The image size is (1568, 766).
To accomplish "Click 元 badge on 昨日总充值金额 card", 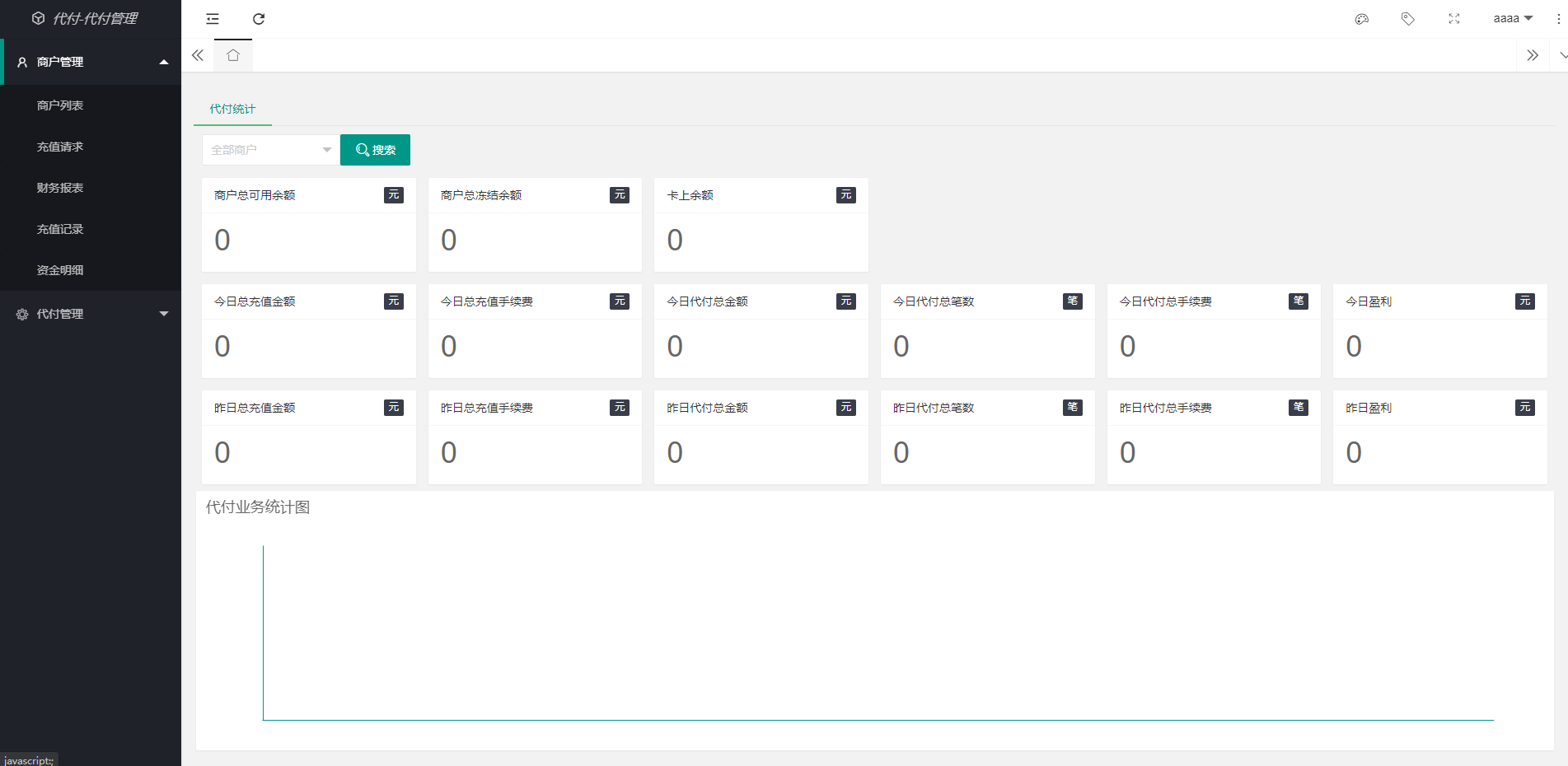I will pyautogui.click(x=394, y=408).
